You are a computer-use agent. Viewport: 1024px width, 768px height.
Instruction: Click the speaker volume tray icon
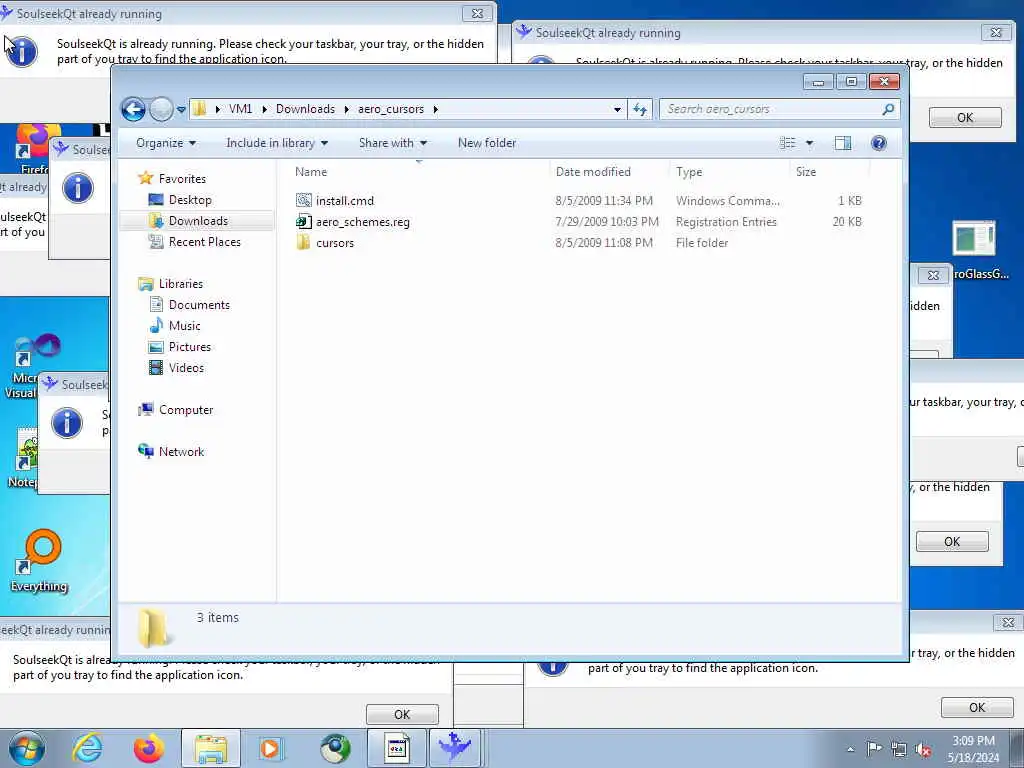pyautogui.click(x=923, y=750)
